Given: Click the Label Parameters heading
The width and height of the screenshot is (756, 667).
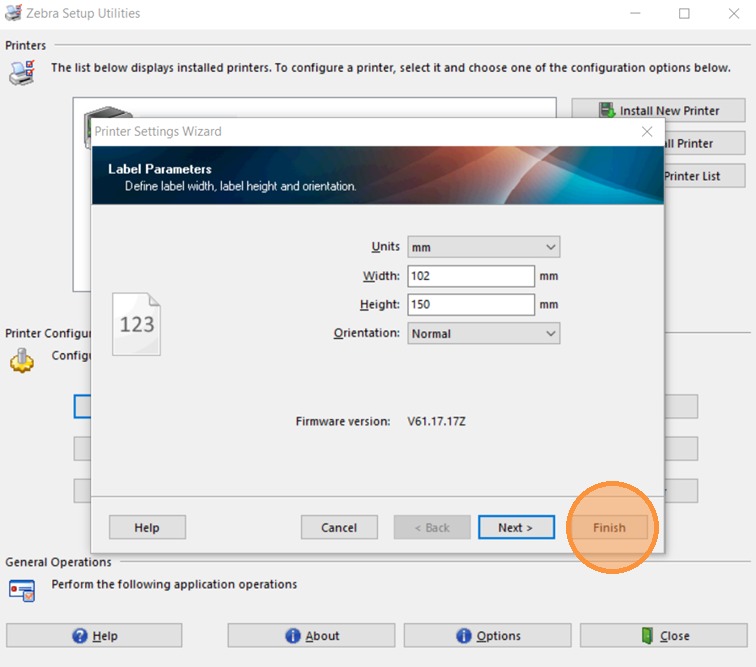Looking at the screenshot, I should coord(160,169).
